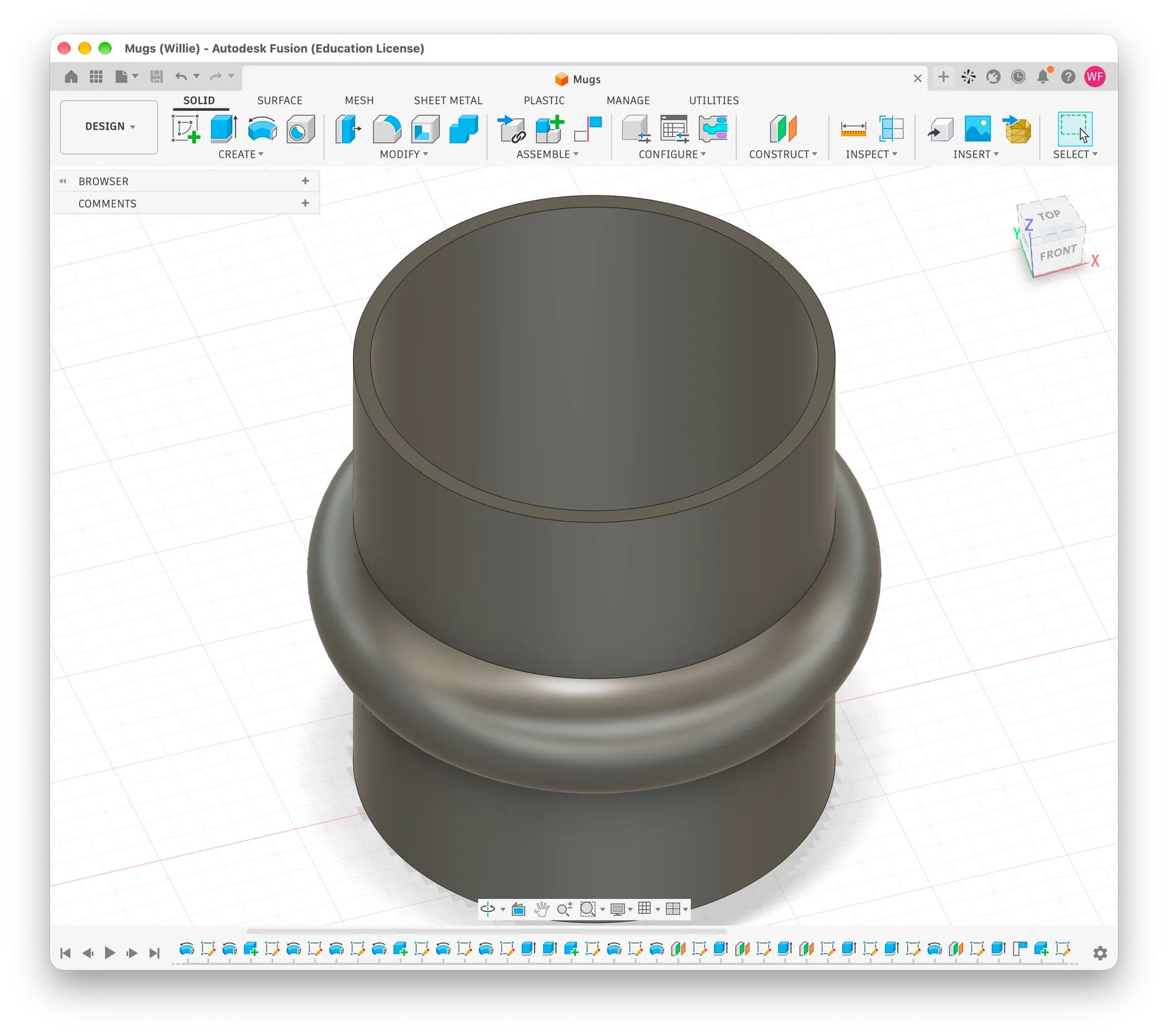The width and height of the screenshot is (1168, 1036).
Task: Open the notifications bell
Action: [1043, 77]
